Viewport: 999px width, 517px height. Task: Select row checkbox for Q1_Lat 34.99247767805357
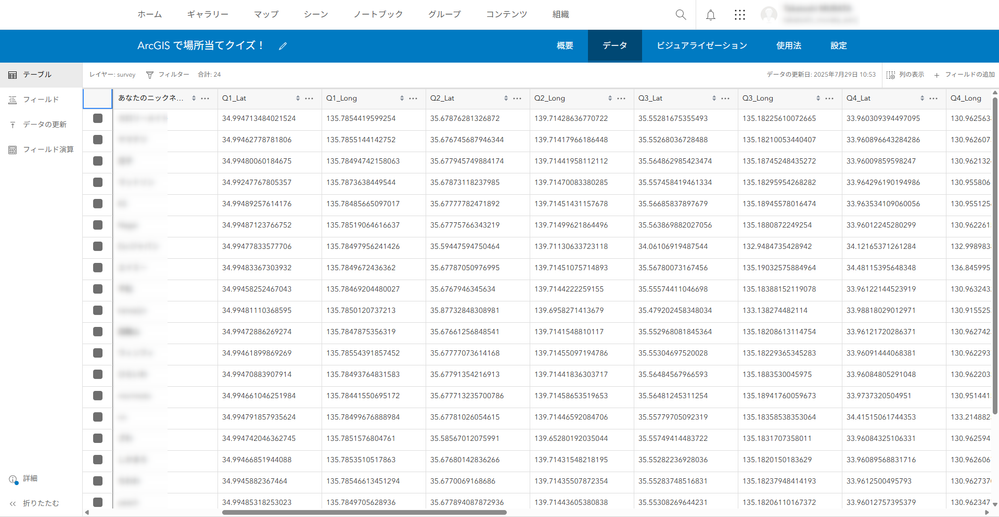pos(97,182)
